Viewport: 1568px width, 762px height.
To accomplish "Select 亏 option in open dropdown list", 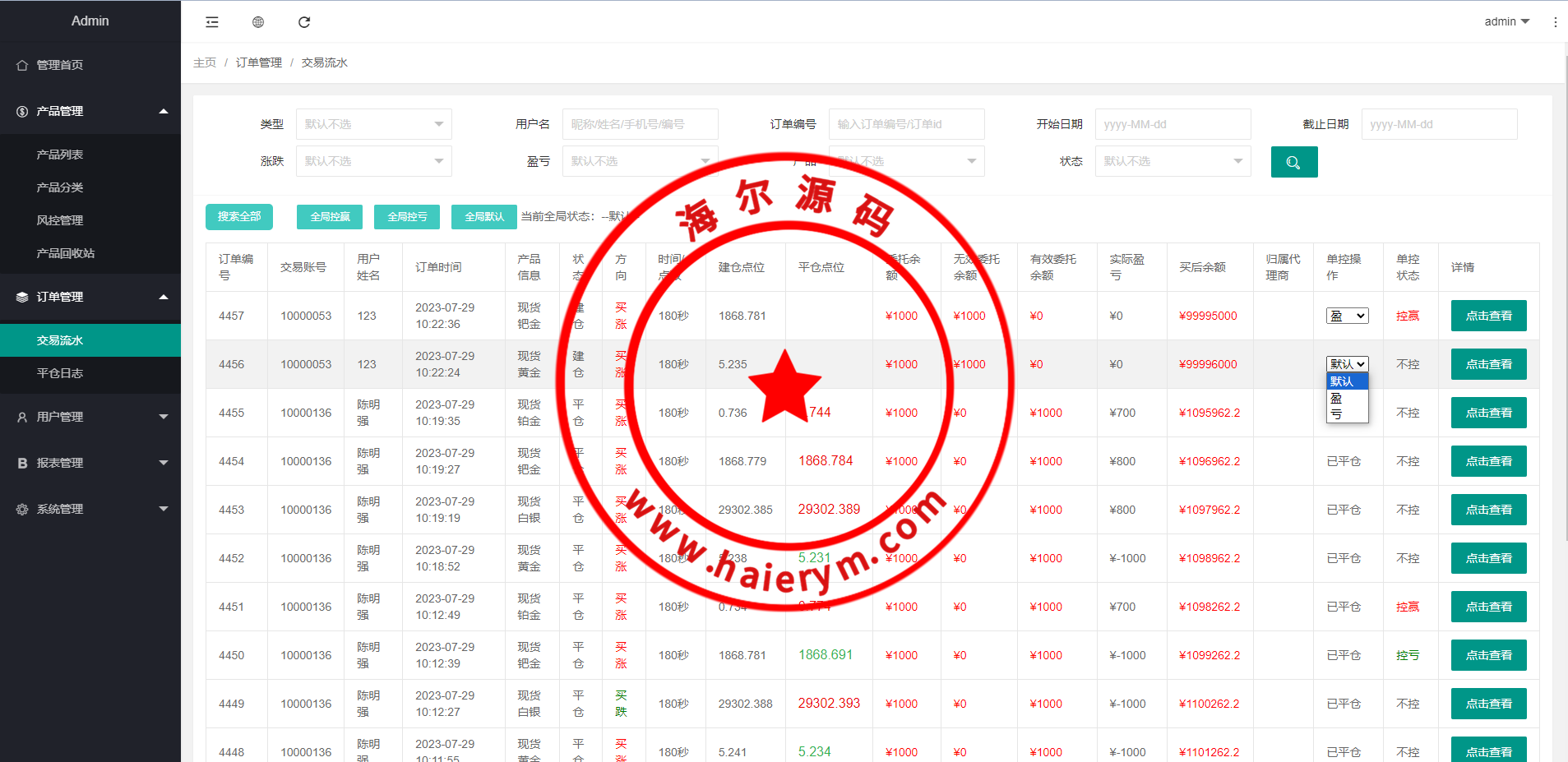I will point(1337,414).
